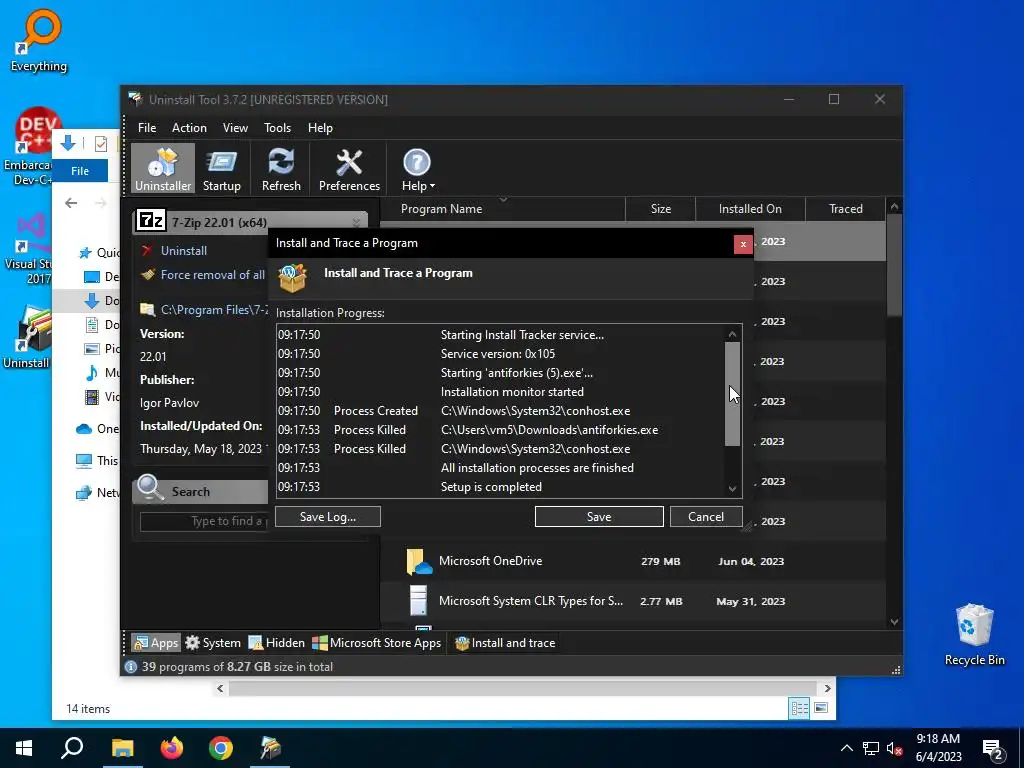1024x768 pixels.
Task: Open File tab in Explorer window
Action: click(x=80, y=171)
